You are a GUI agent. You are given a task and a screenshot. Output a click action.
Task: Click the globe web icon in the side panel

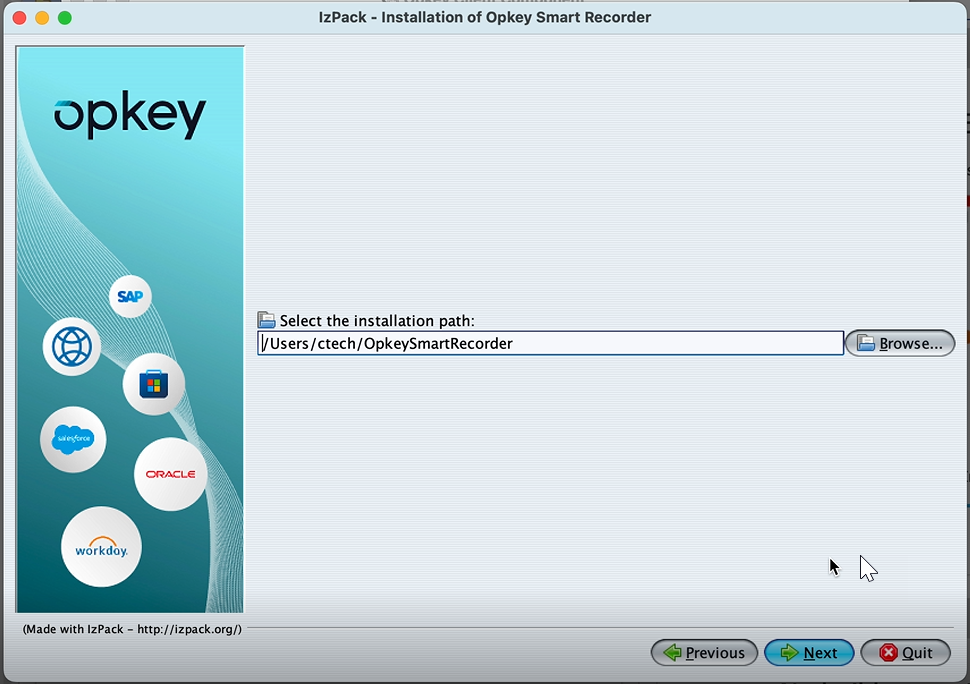pyautogui.click(x=72, y=346)
